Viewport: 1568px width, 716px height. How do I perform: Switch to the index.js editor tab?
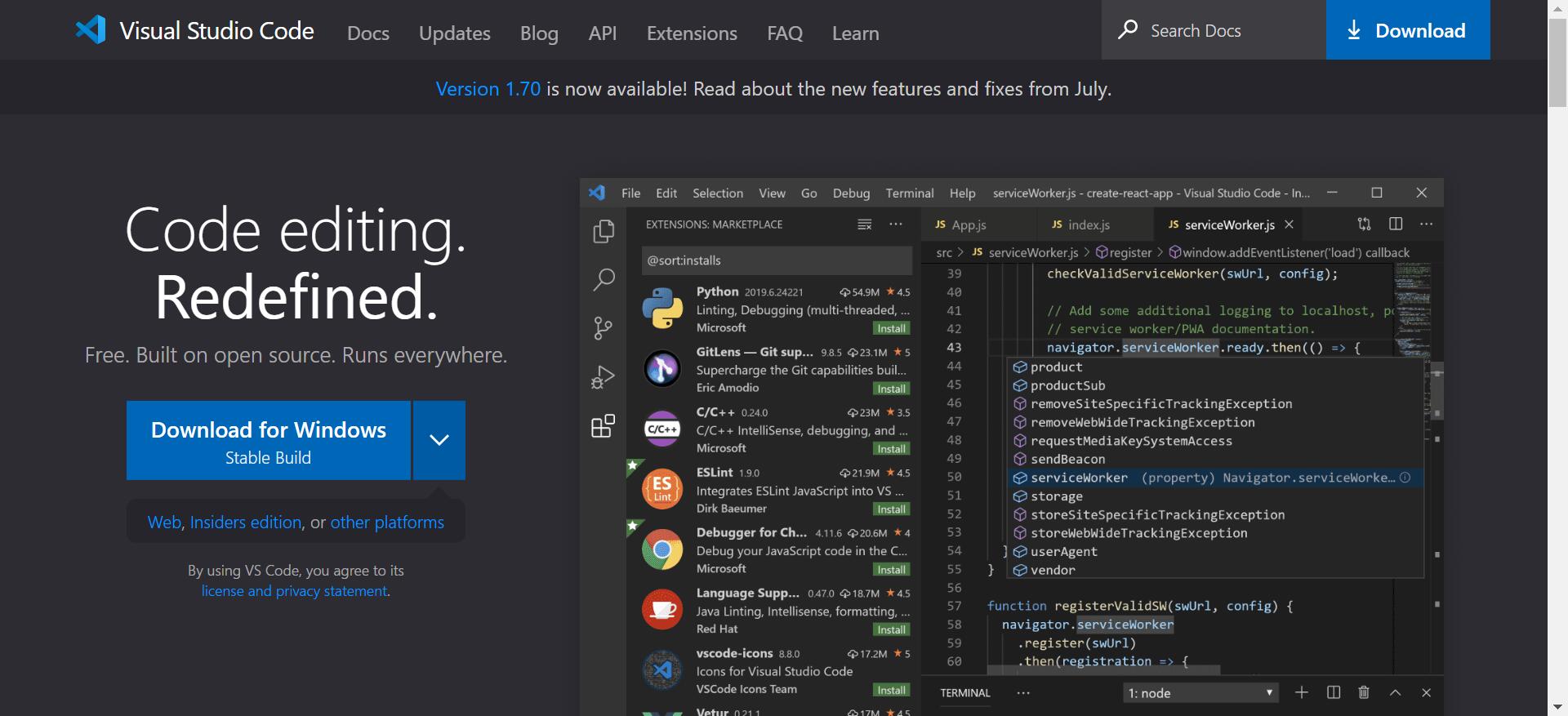pos(1088,225)
